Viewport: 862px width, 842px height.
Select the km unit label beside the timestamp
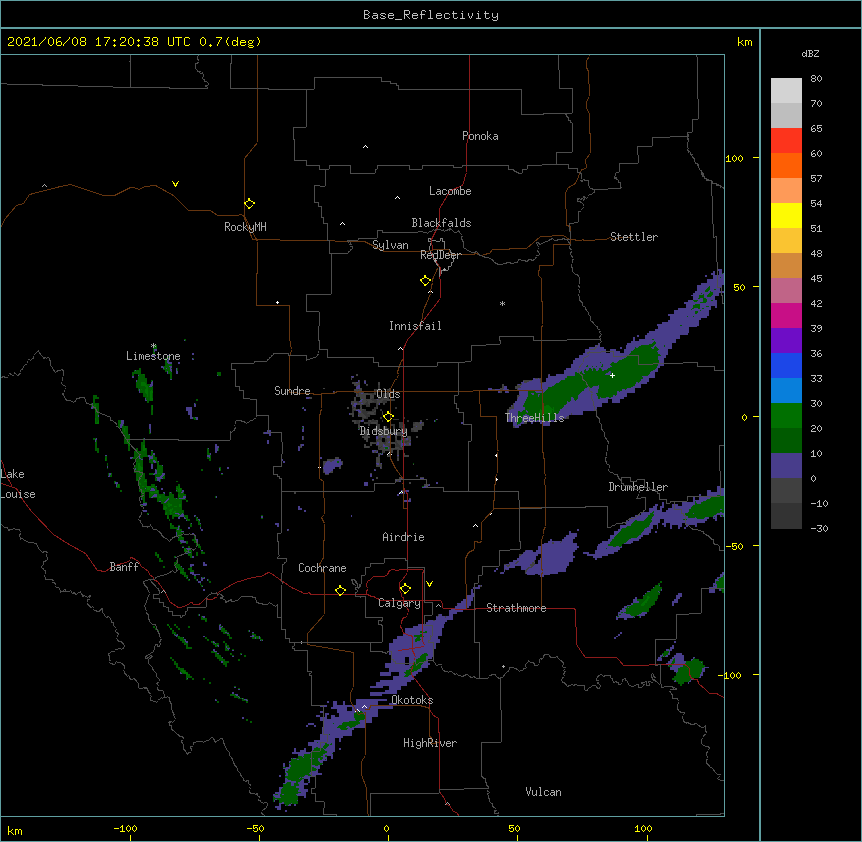click(744, 42)
